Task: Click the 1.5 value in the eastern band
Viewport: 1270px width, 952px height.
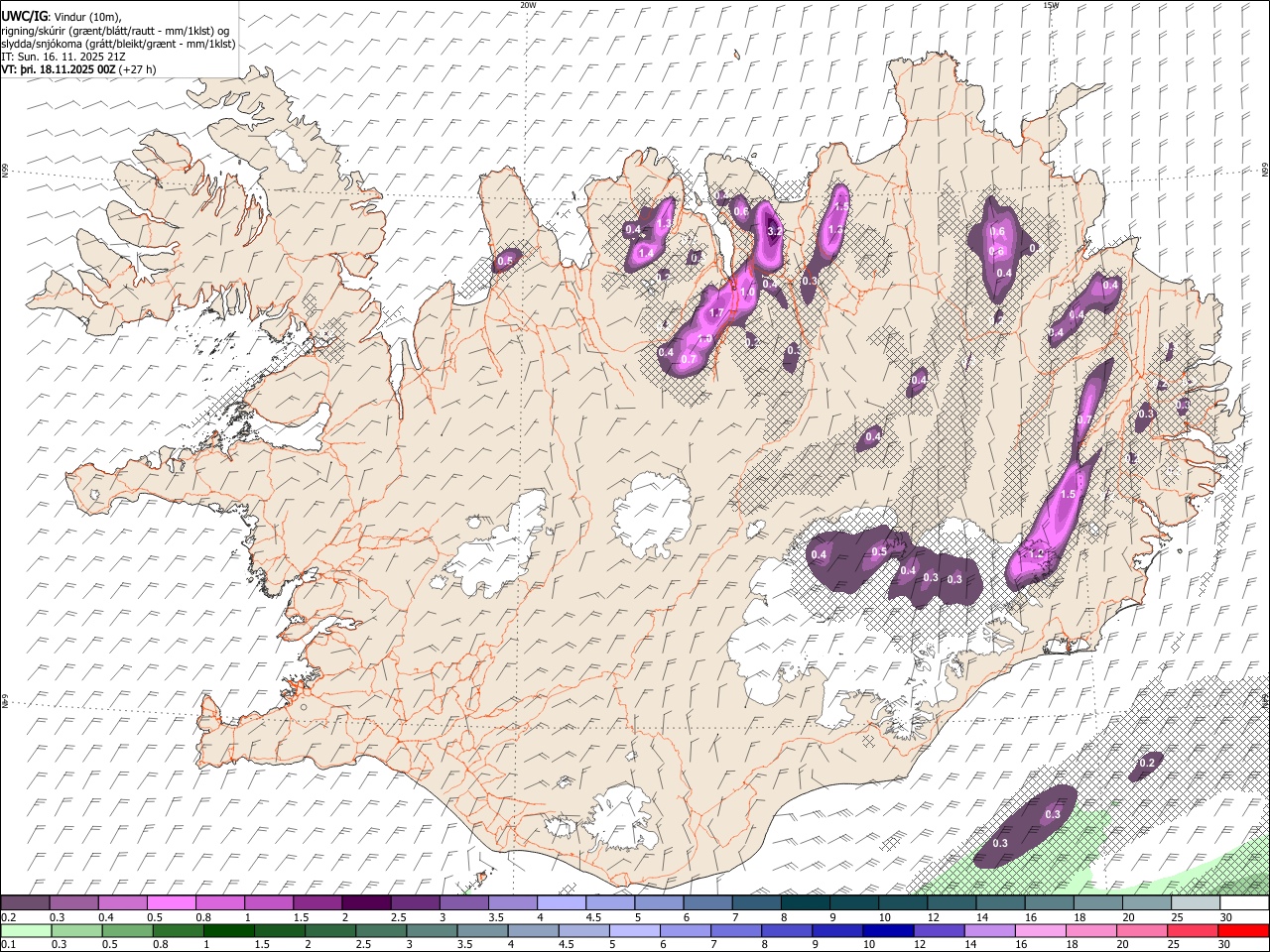Action: pyautogui.click(x=1069, y=494)
